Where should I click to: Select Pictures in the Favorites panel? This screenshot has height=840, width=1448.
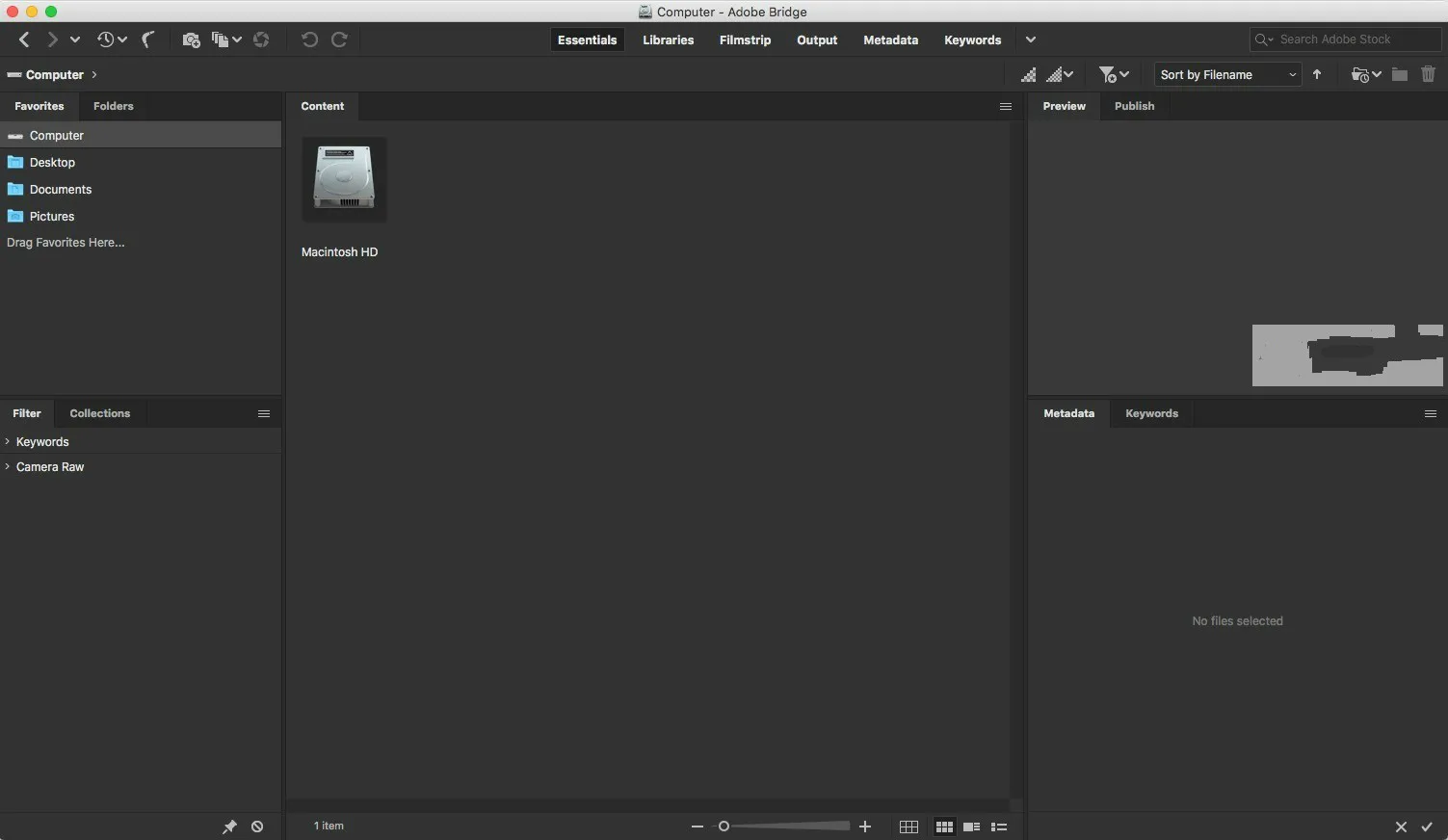pyautogui.click(x=51, y=216)
